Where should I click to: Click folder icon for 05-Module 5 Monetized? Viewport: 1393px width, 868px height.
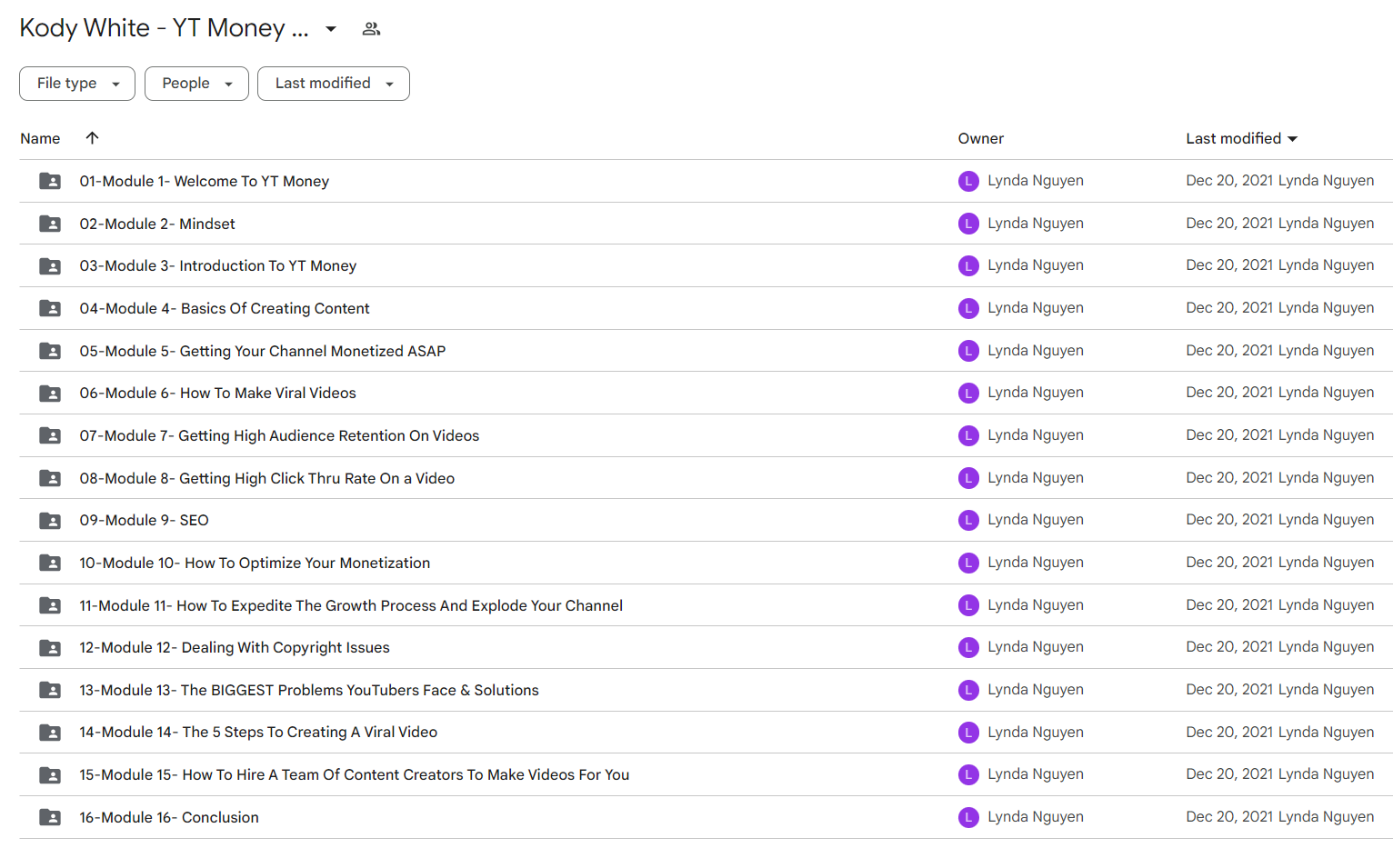50,351
